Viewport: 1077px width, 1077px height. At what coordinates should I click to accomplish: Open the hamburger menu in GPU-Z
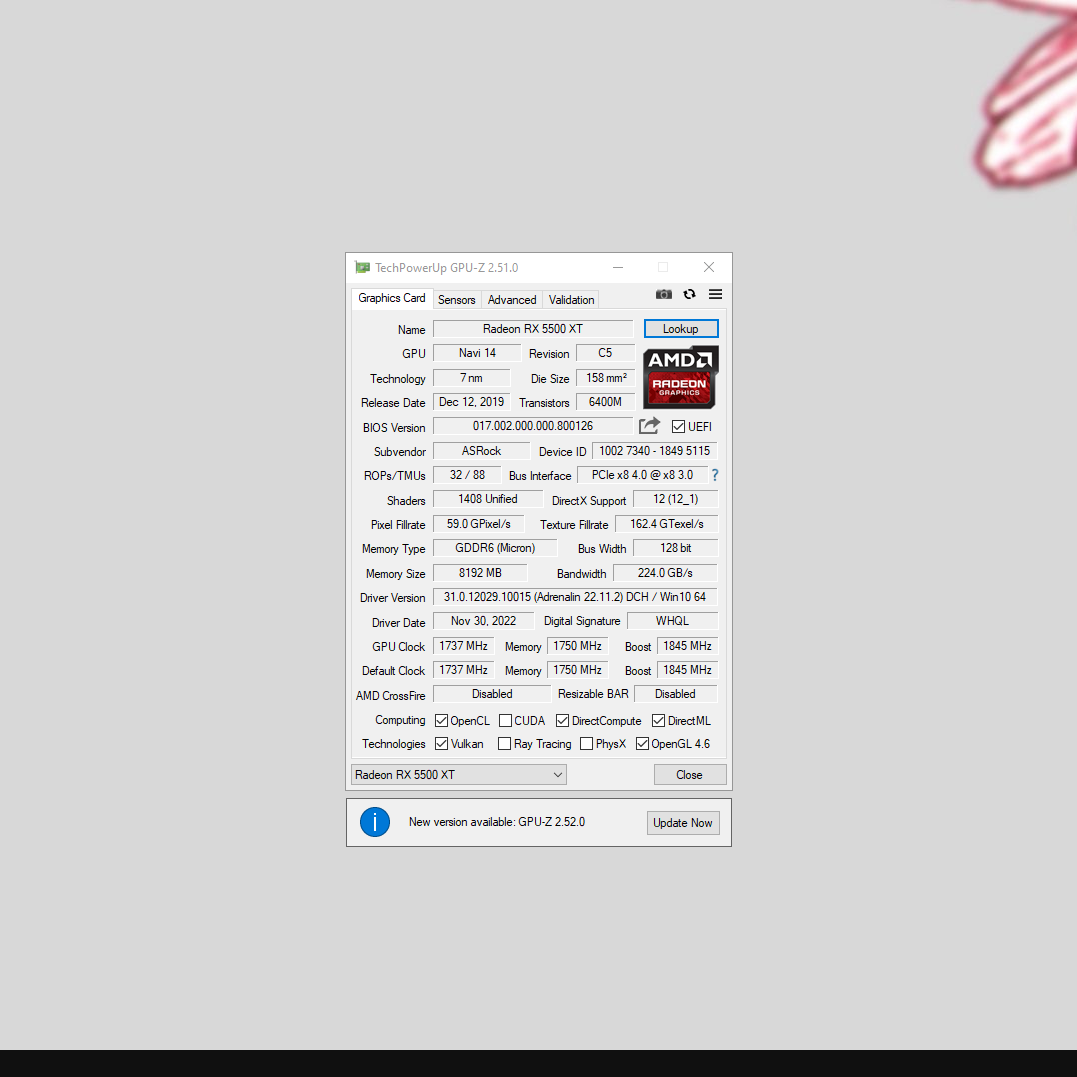point(715,294)
